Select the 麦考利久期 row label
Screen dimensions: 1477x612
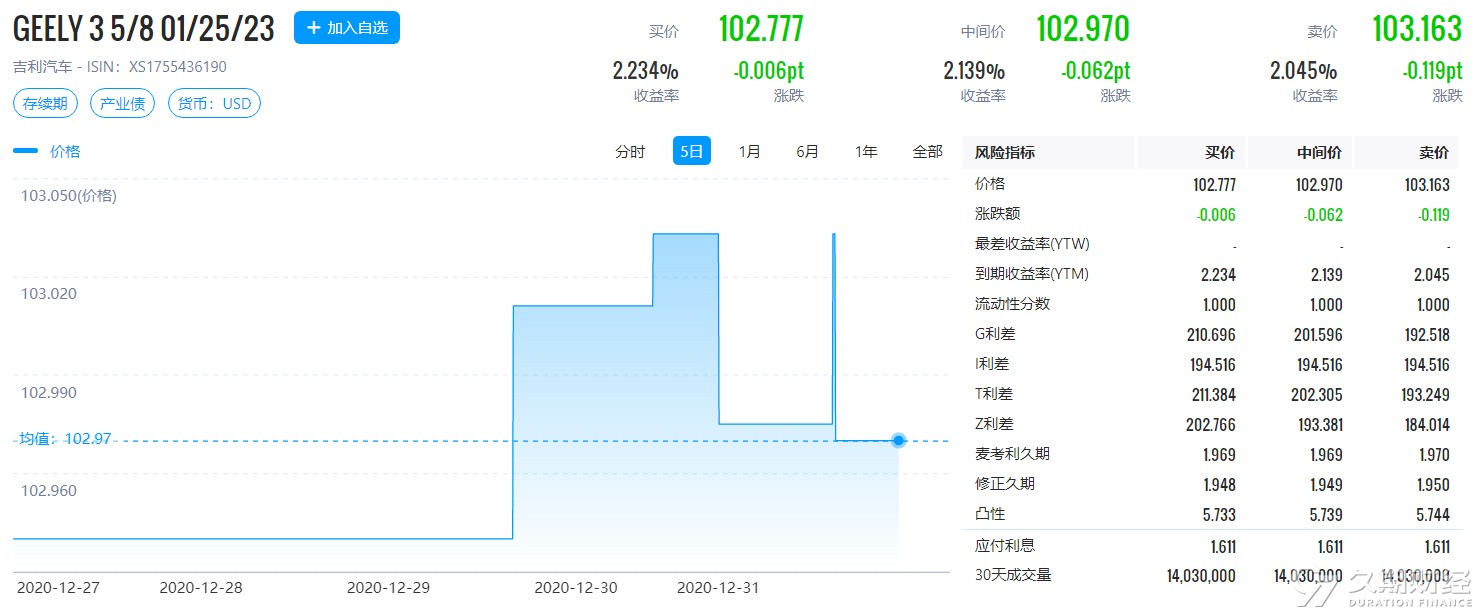click(x=1013, y=454)
